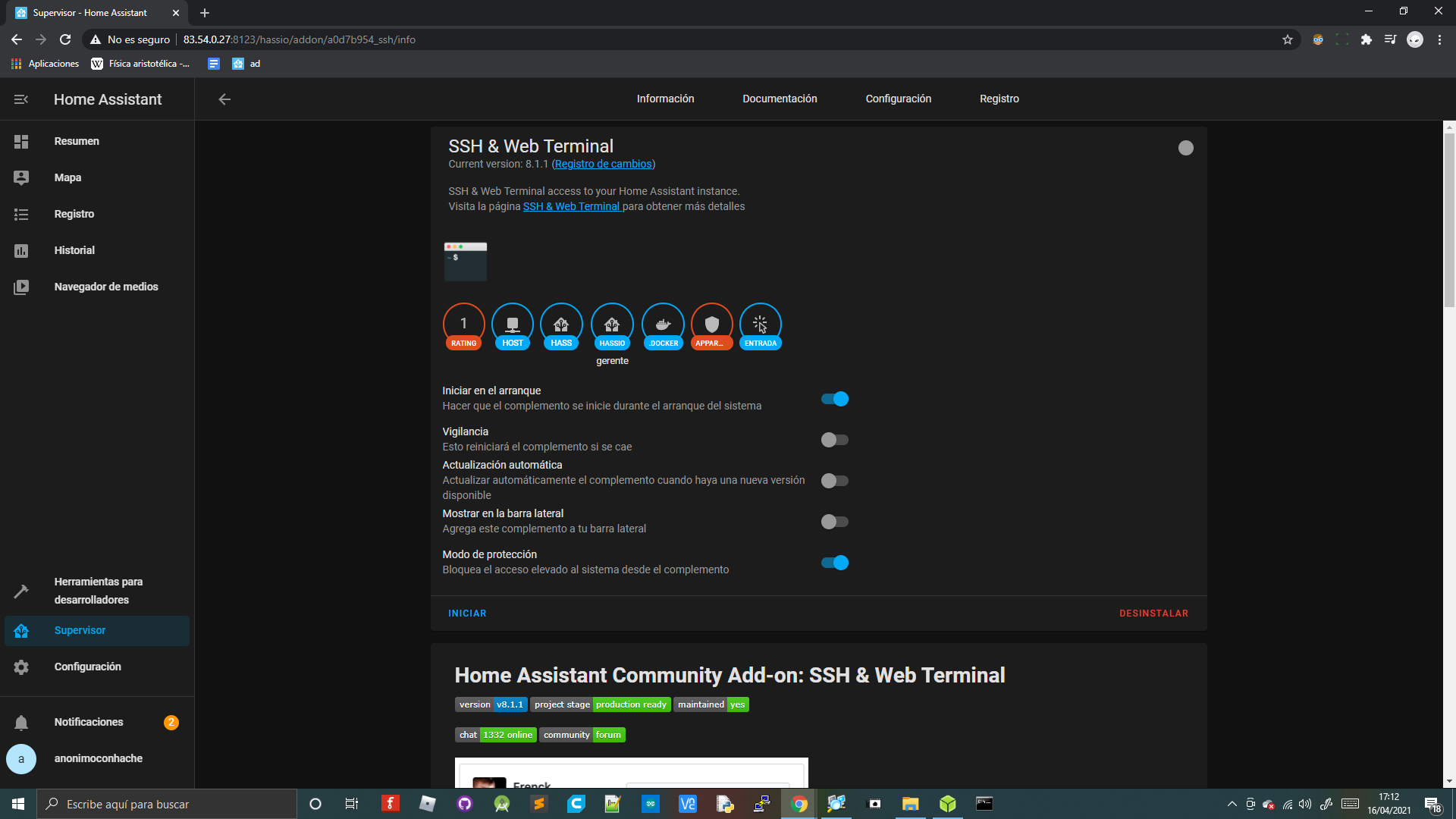Toggle Actualización automática switch
This screenshot has width=1456, height=819.
click(835, 481)
